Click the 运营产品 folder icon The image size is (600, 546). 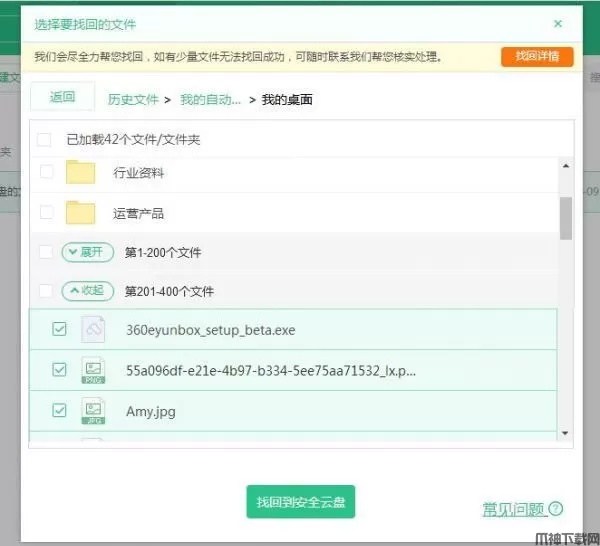80,213
